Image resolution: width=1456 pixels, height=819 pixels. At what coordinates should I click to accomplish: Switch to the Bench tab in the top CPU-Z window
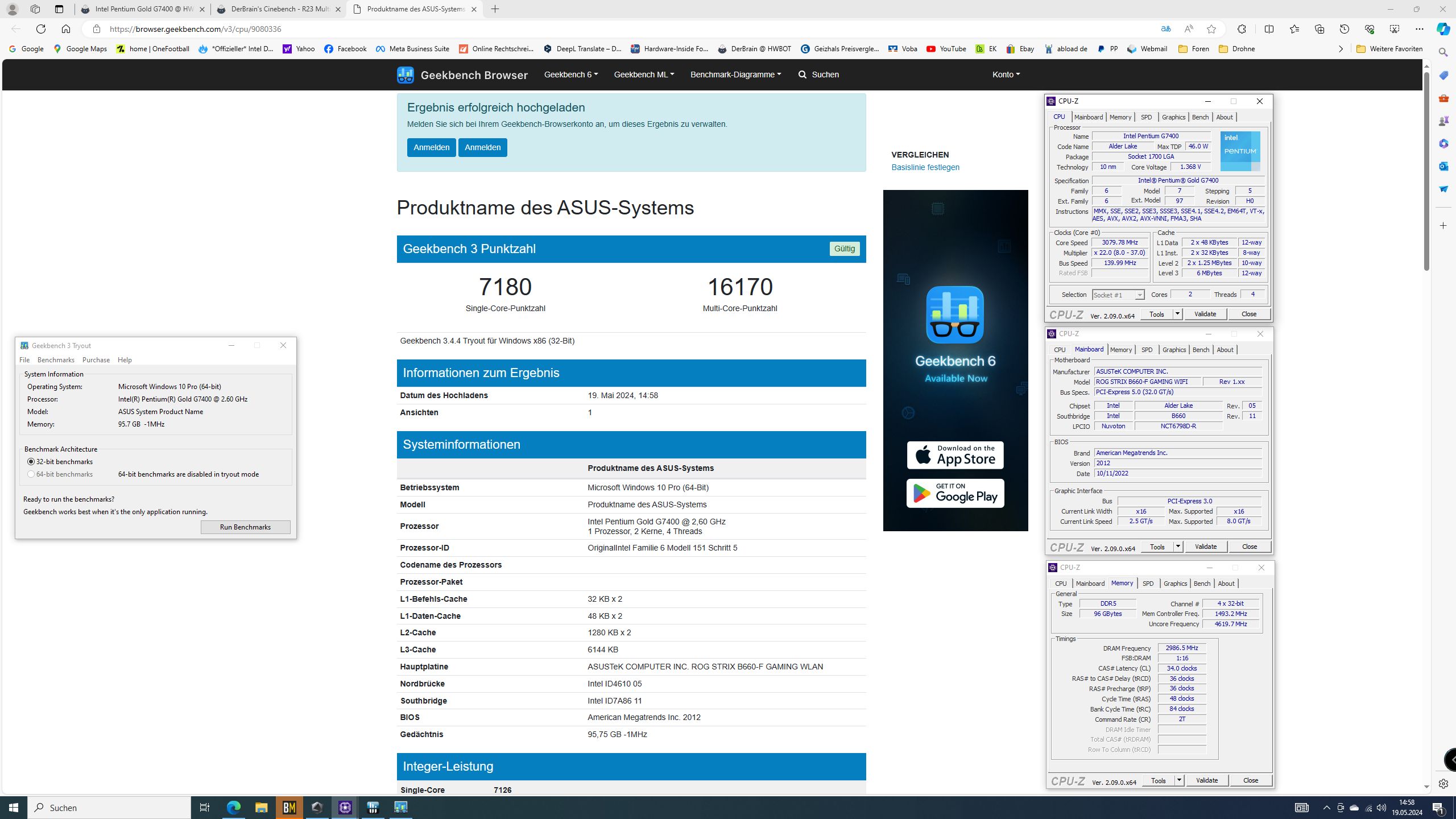[1200, 117]
